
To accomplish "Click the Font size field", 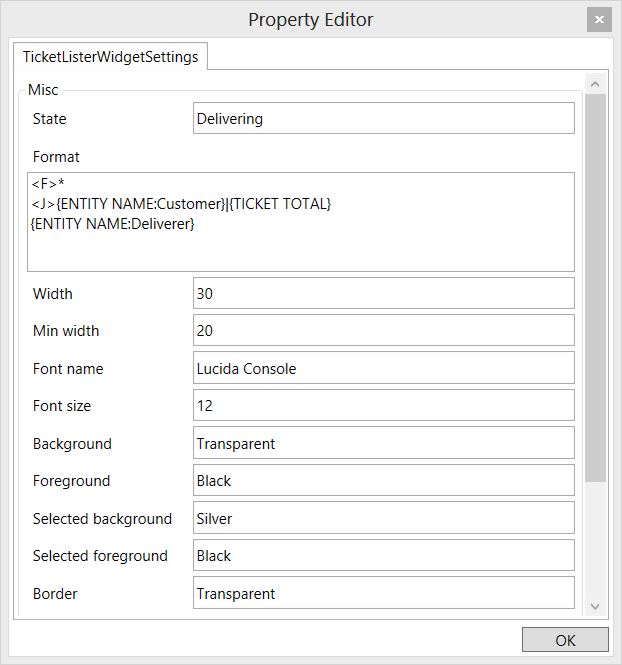I will pos(383,406).
